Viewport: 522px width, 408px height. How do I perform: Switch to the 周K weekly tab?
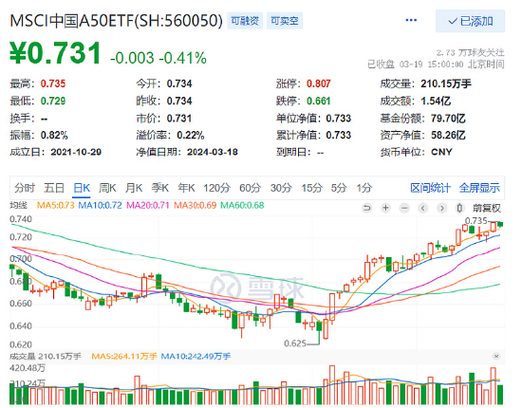[107, 188]
